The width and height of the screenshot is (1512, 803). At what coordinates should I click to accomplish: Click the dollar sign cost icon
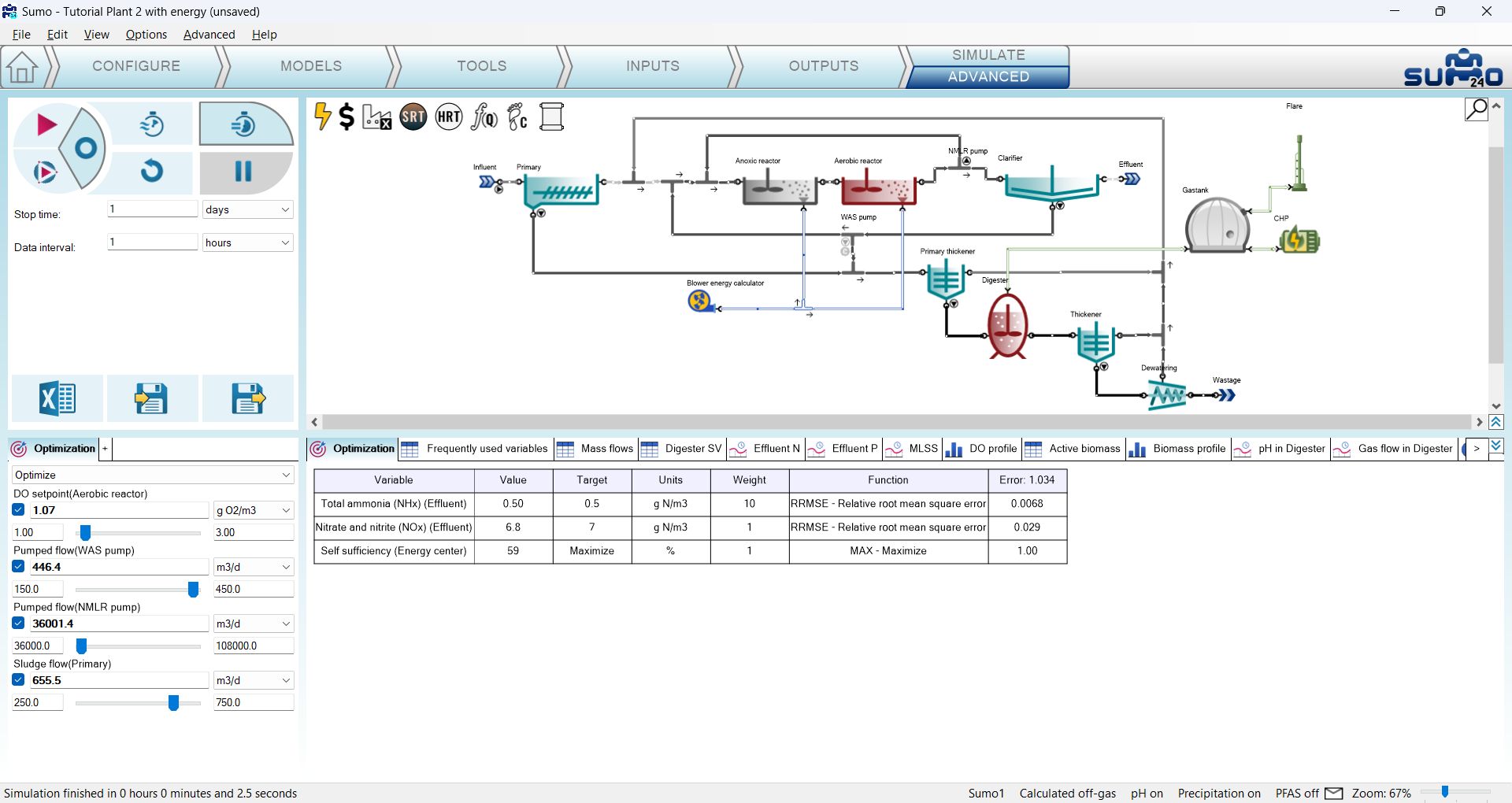click(346, 117)
